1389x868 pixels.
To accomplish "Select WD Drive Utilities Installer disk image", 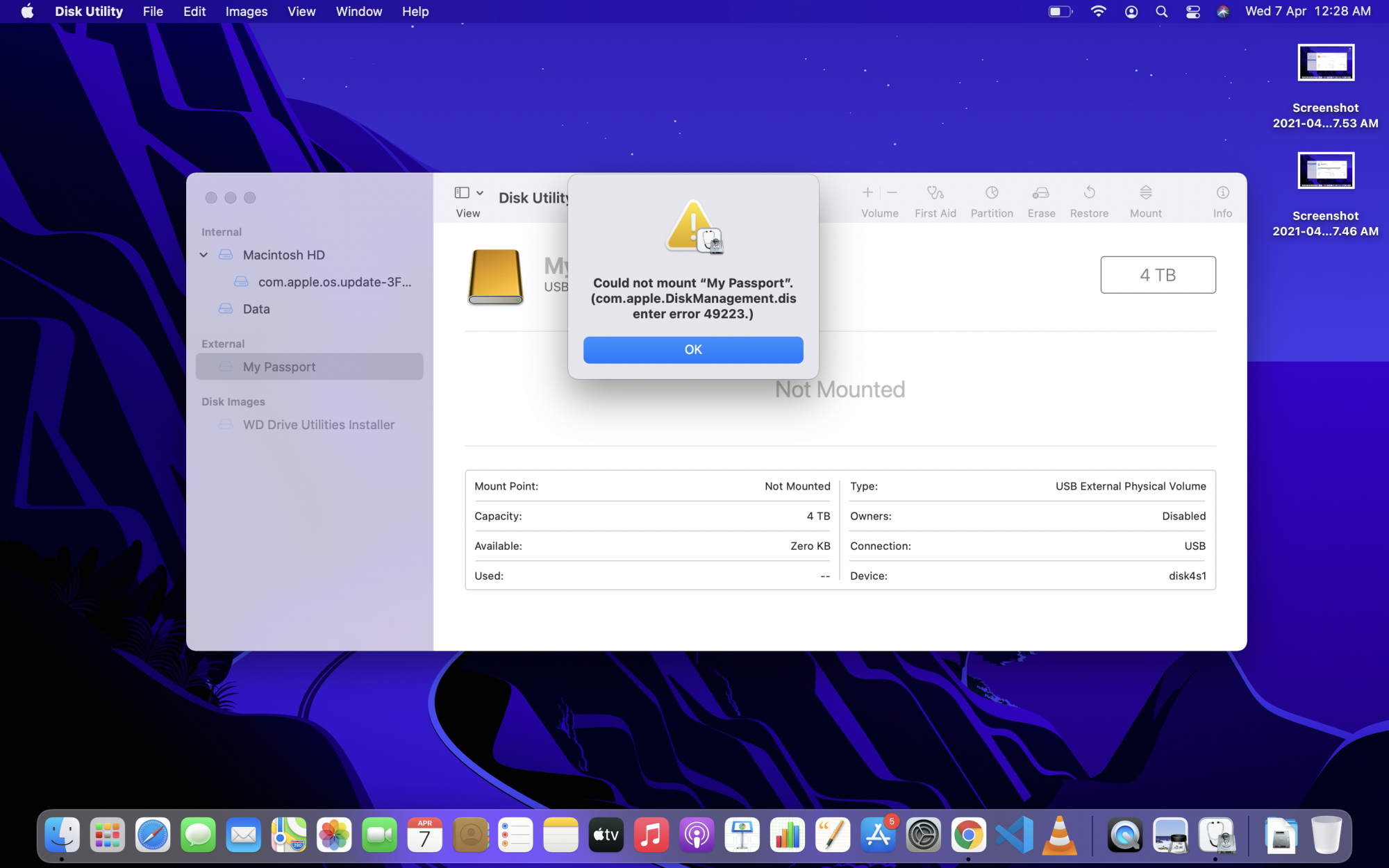I will tap(318, 424).
